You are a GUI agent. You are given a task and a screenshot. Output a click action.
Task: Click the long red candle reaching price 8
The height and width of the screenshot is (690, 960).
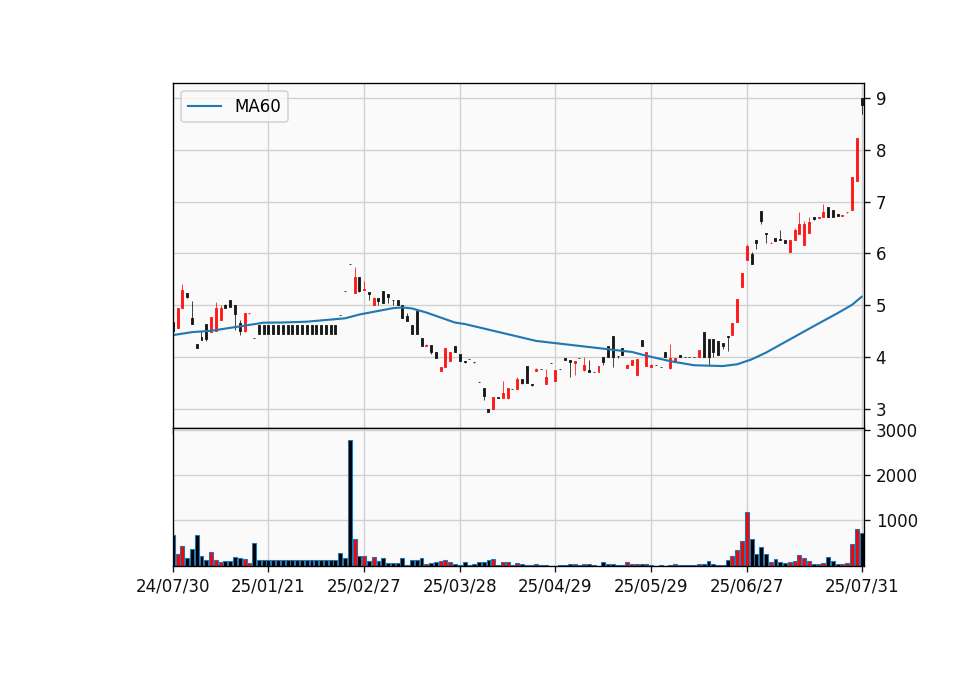click(x=858, y=160)
